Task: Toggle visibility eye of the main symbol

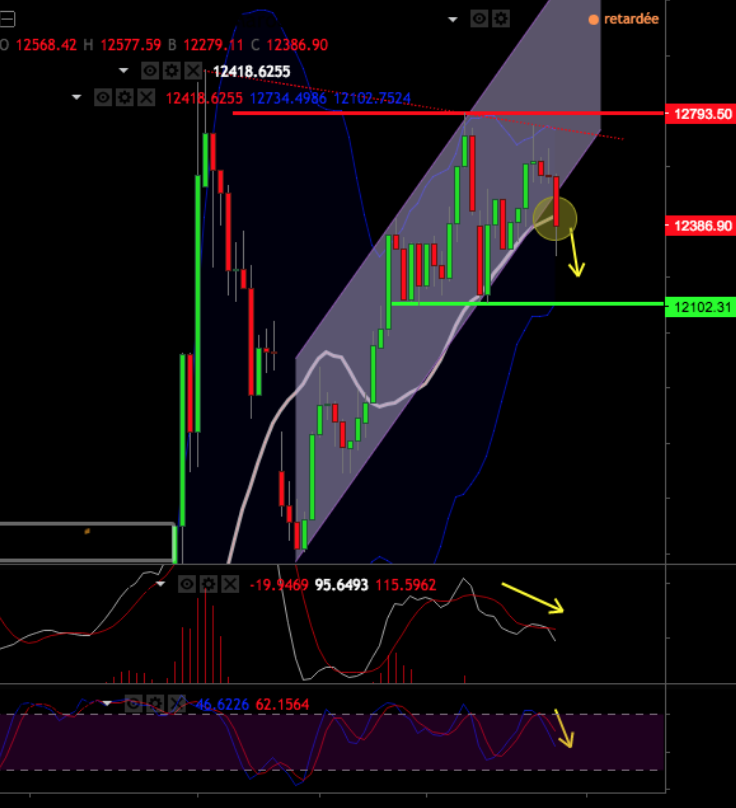Action: (x=480, y=19)
